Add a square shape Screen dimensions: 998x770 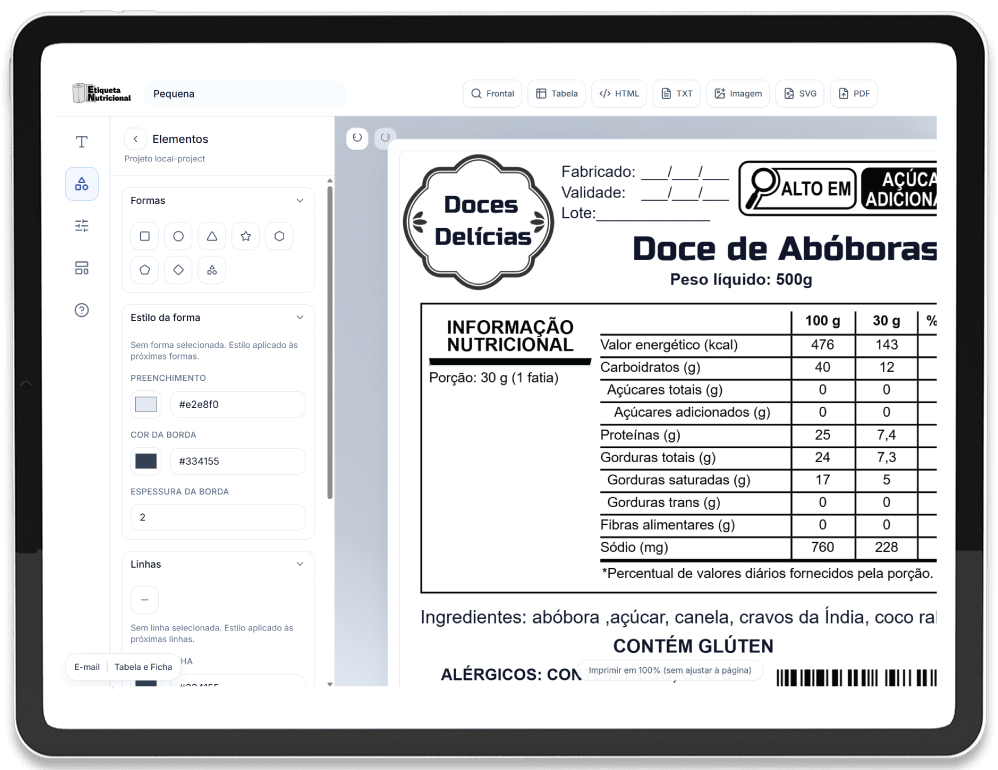[145, 236]
